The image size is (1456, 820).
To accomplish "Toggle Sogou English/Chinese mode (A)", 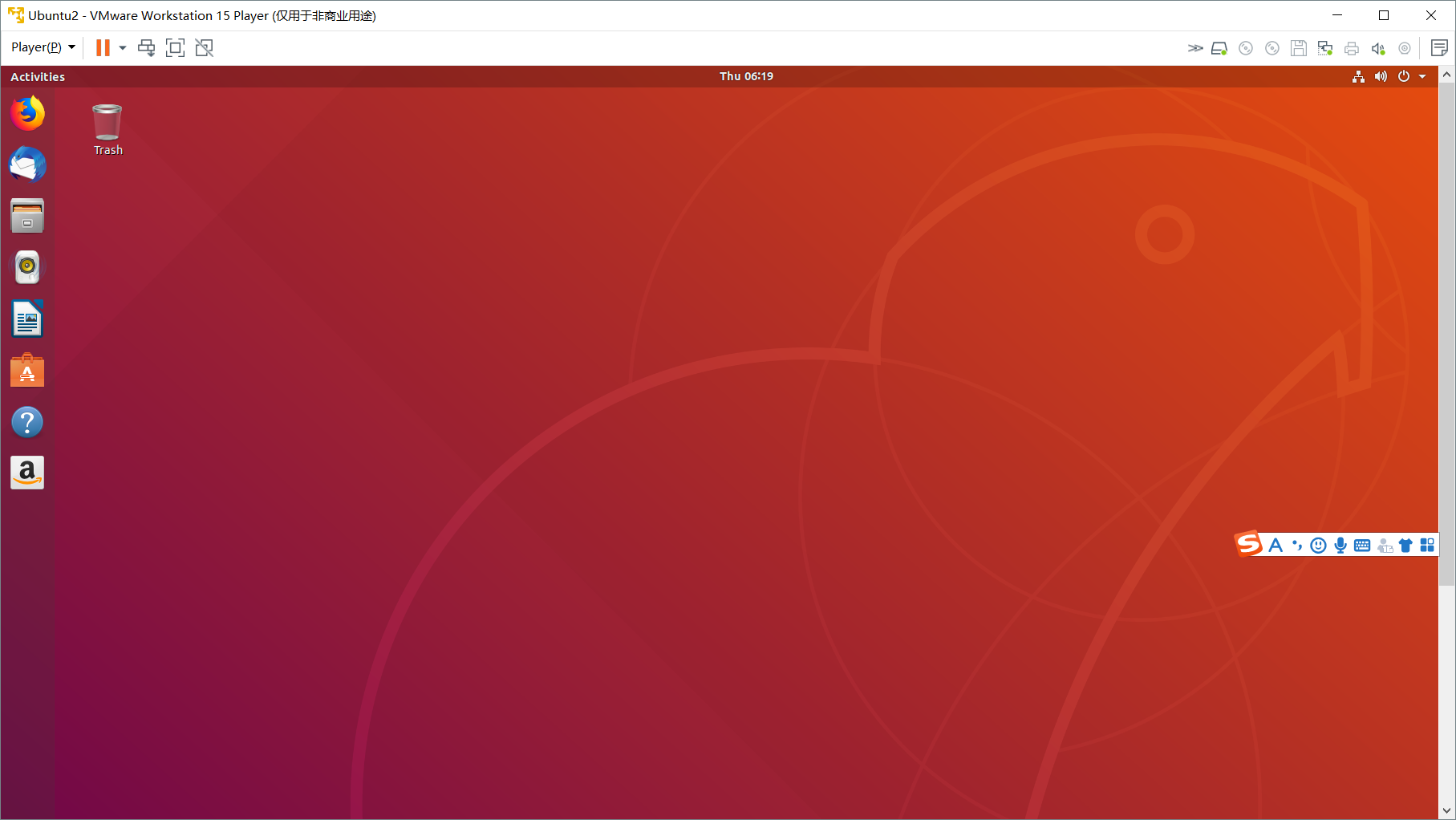I will [1276, 546].
